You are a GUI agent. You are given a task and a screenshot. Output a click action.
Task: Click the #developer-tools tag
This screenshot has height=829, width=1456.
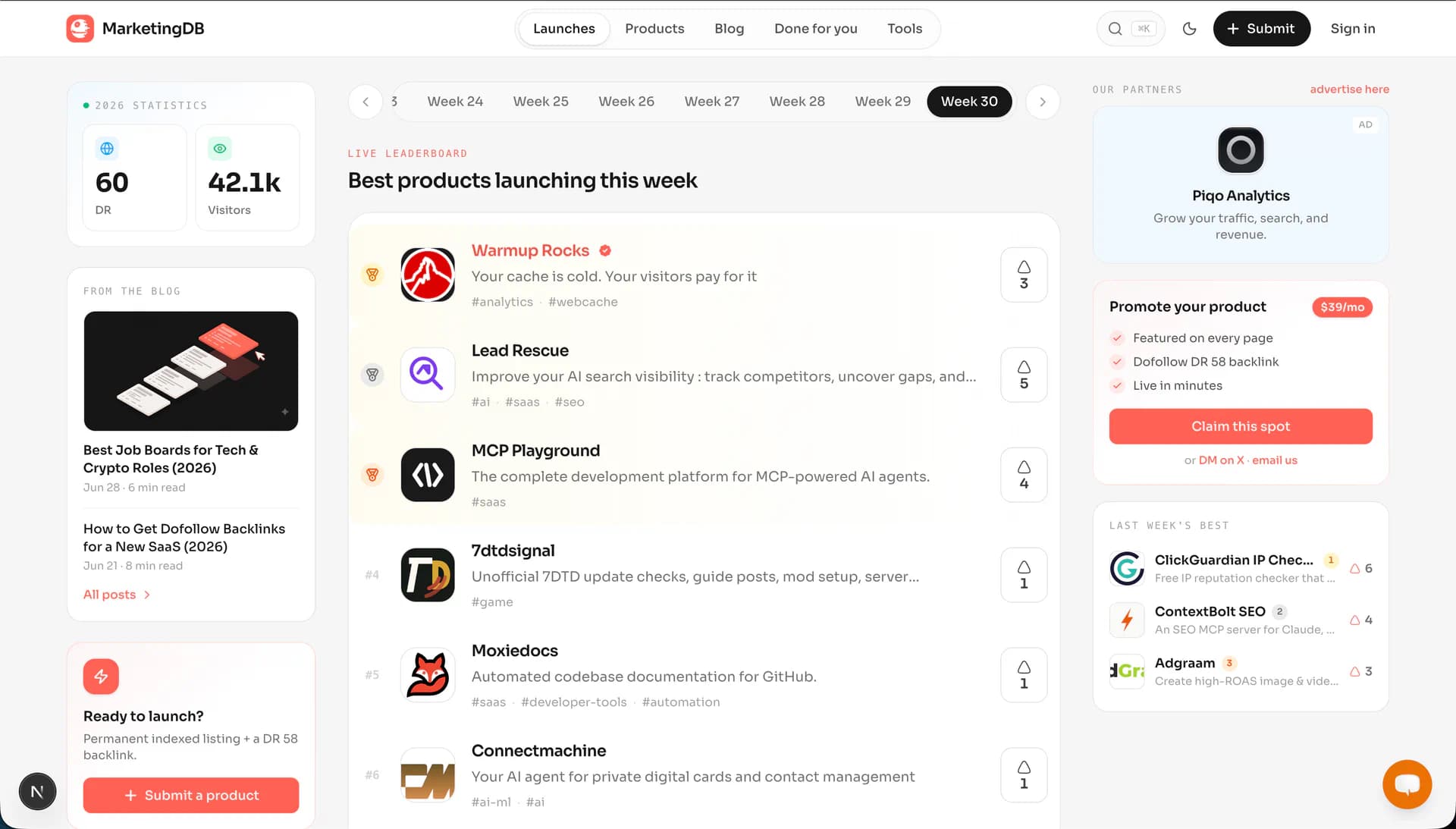pos(574,702)
